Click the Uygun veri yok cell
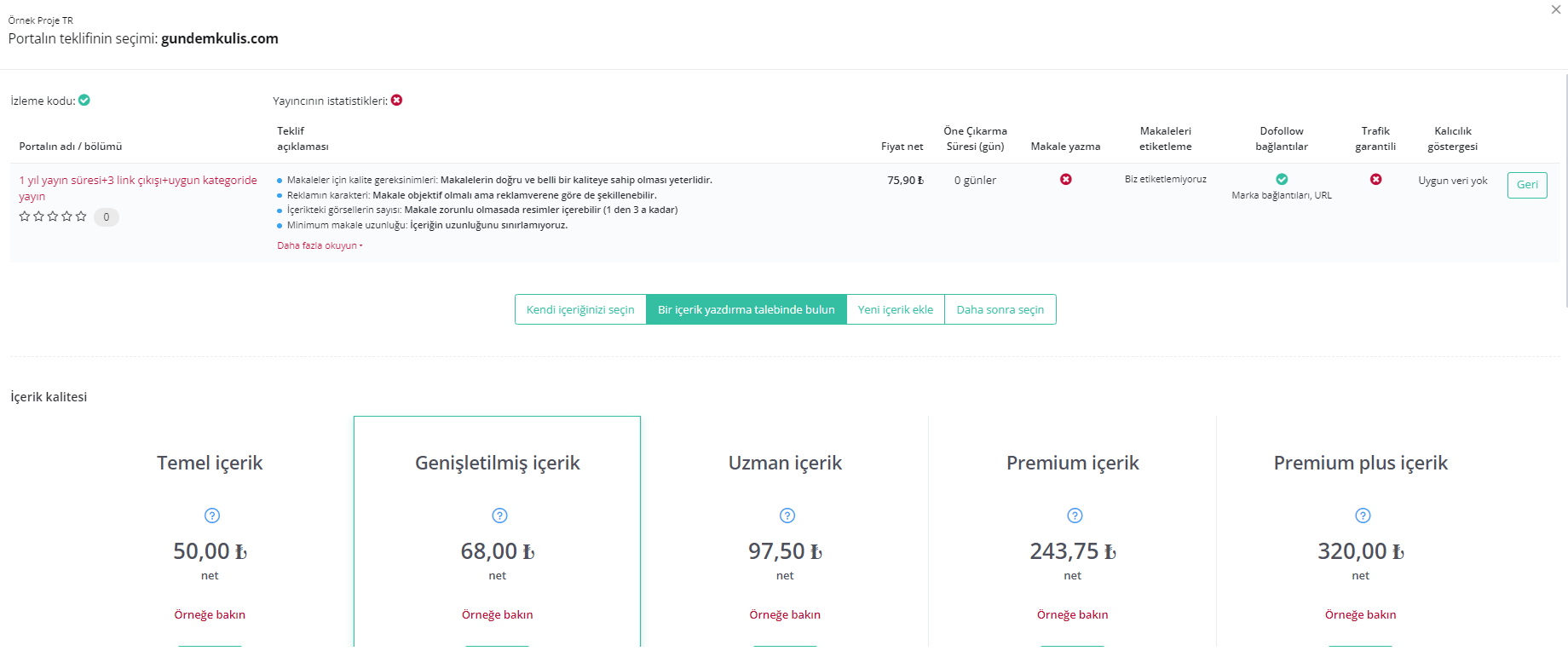This screenshot has height=651, width=1568. [1453, 180]
